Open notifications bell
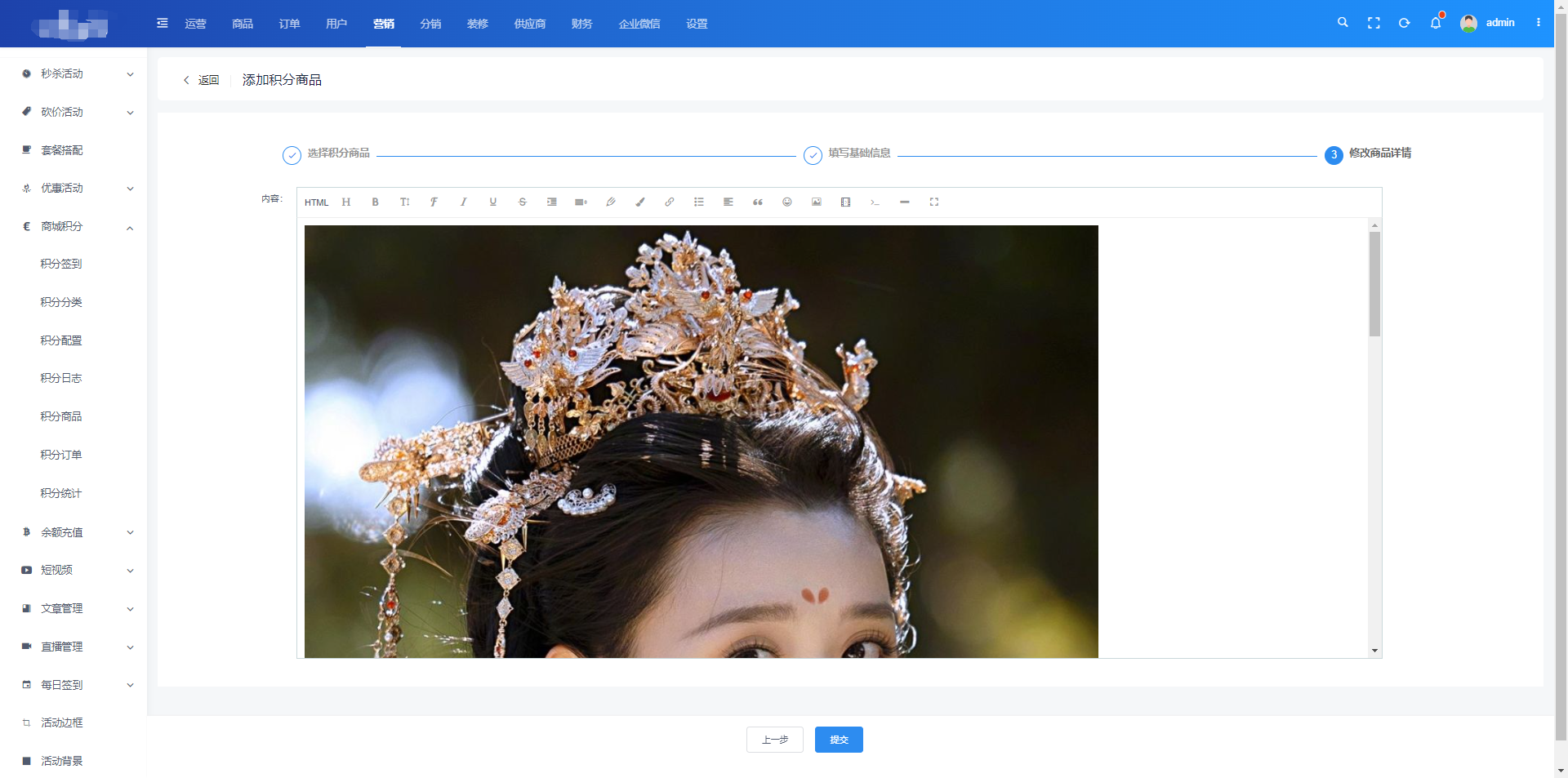Screen dimensions: 1568x778 [x=1436, y=23]
